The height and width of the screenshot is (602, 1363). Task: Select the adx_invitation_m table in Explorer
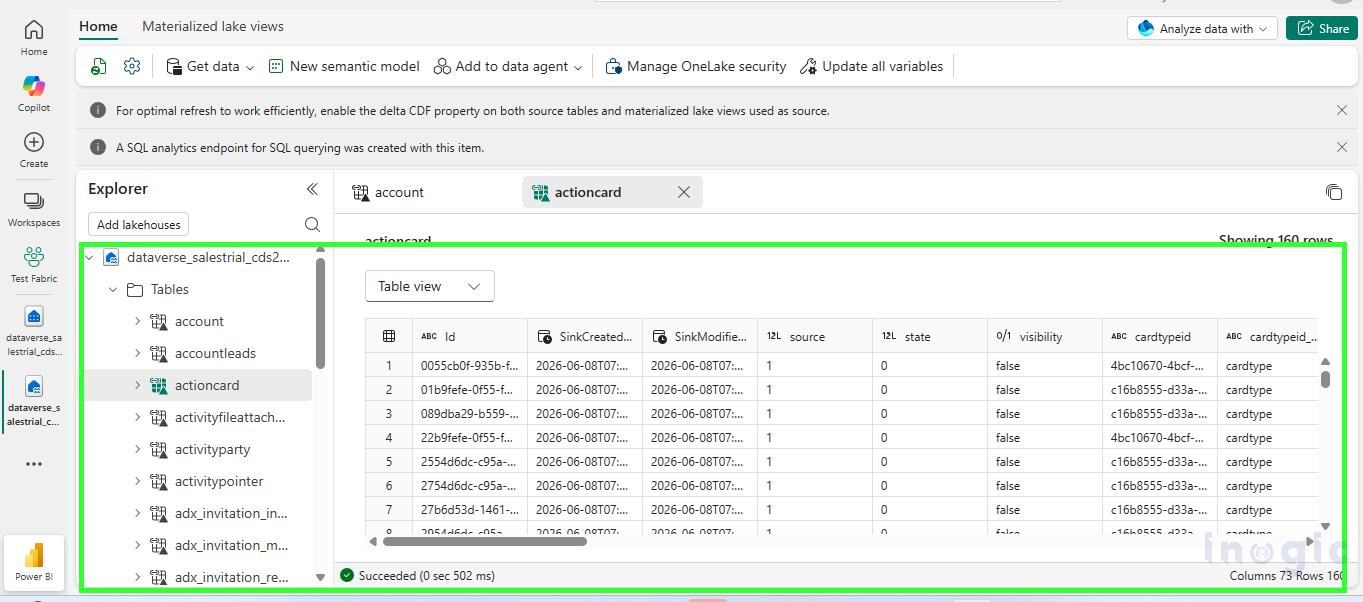[x=231, y=545]
